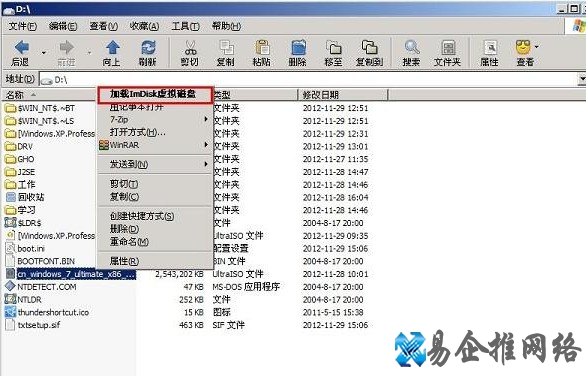Open the Views (查看) dropdown arrow
Screen dimensions: 586x376
click(x=537, y=47)
